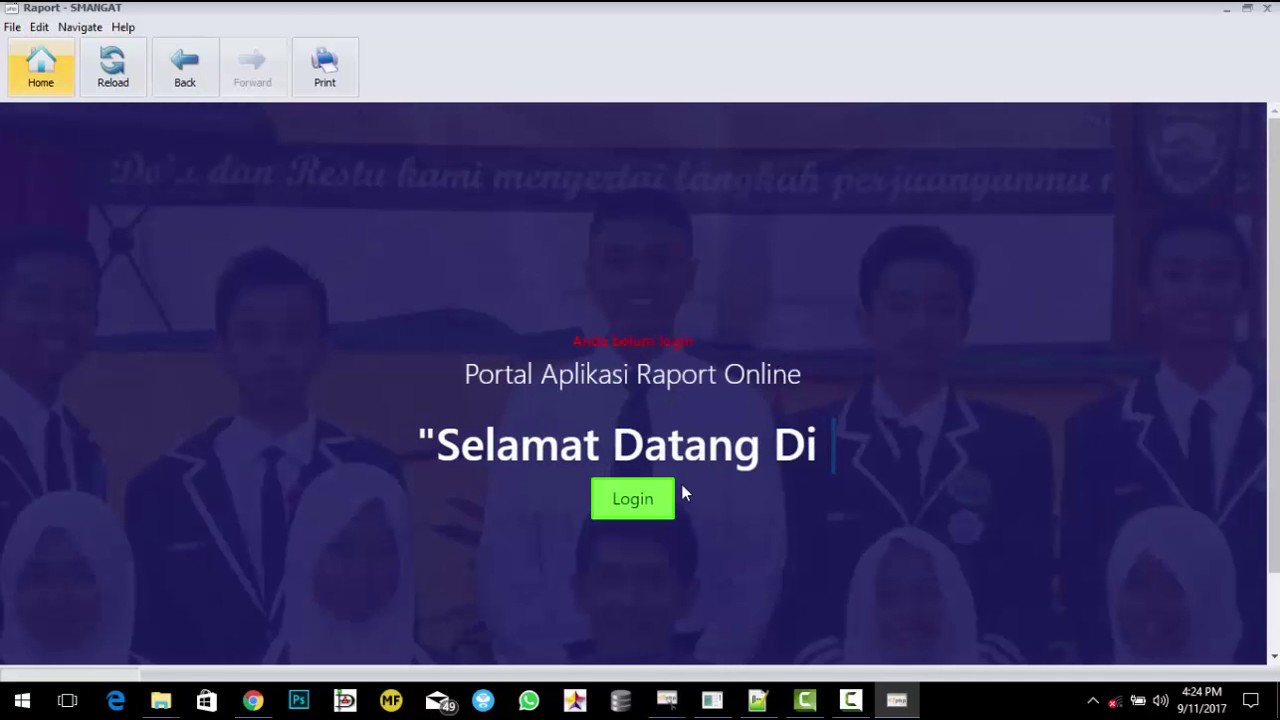Open the volume control in the tray
Screen dimensions: 1280x720
coord(1160,701)
